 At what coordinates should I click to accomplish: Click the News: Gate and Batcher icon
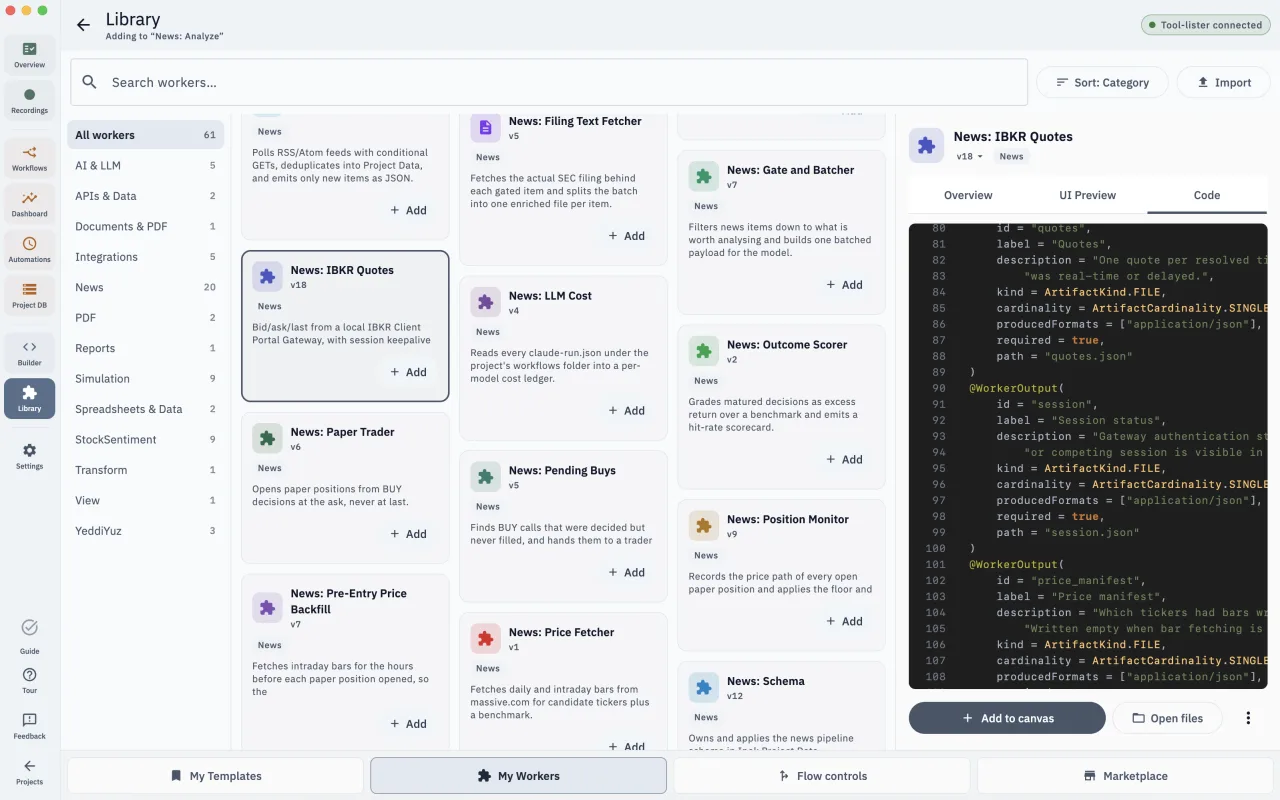coord(703,176)
